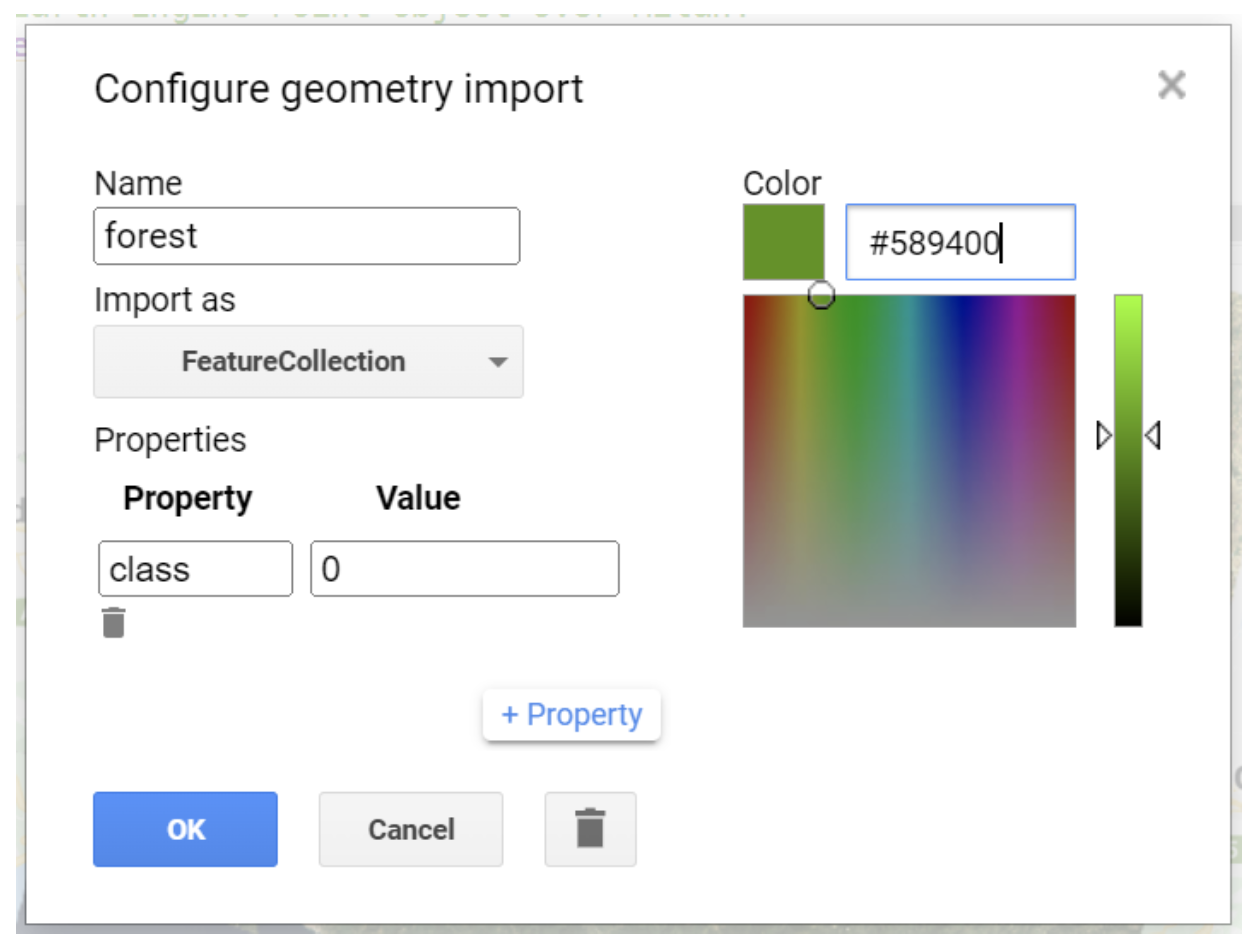1242x952 pixels.
Task: Pick a purple hue in the color palette
Action: tap(1018, 330)
